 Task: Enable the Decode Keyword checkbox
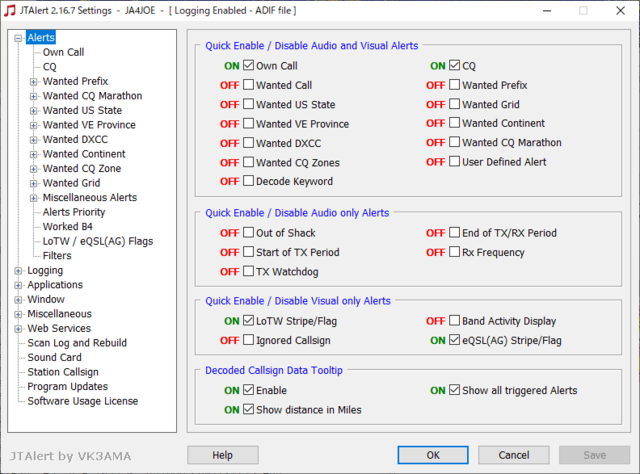pyautogui.click(x=249, y=181)
